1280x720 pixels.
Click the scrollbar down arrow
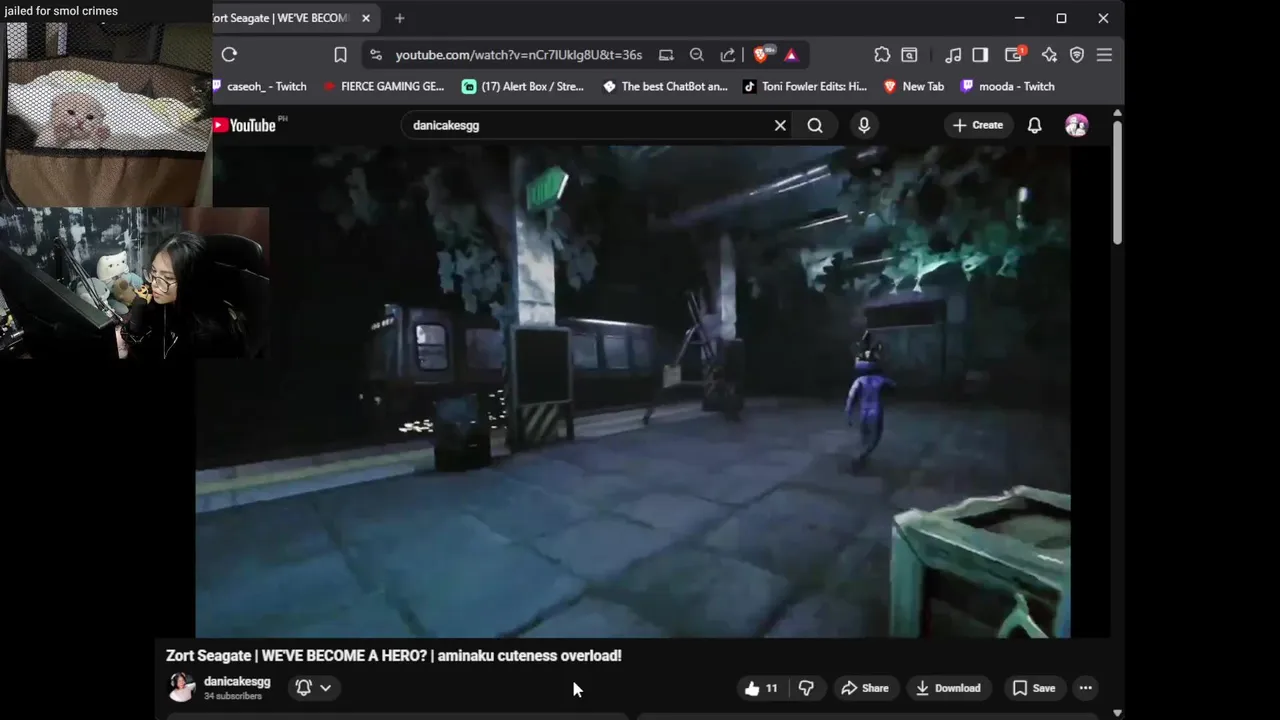coord(1117,713)
